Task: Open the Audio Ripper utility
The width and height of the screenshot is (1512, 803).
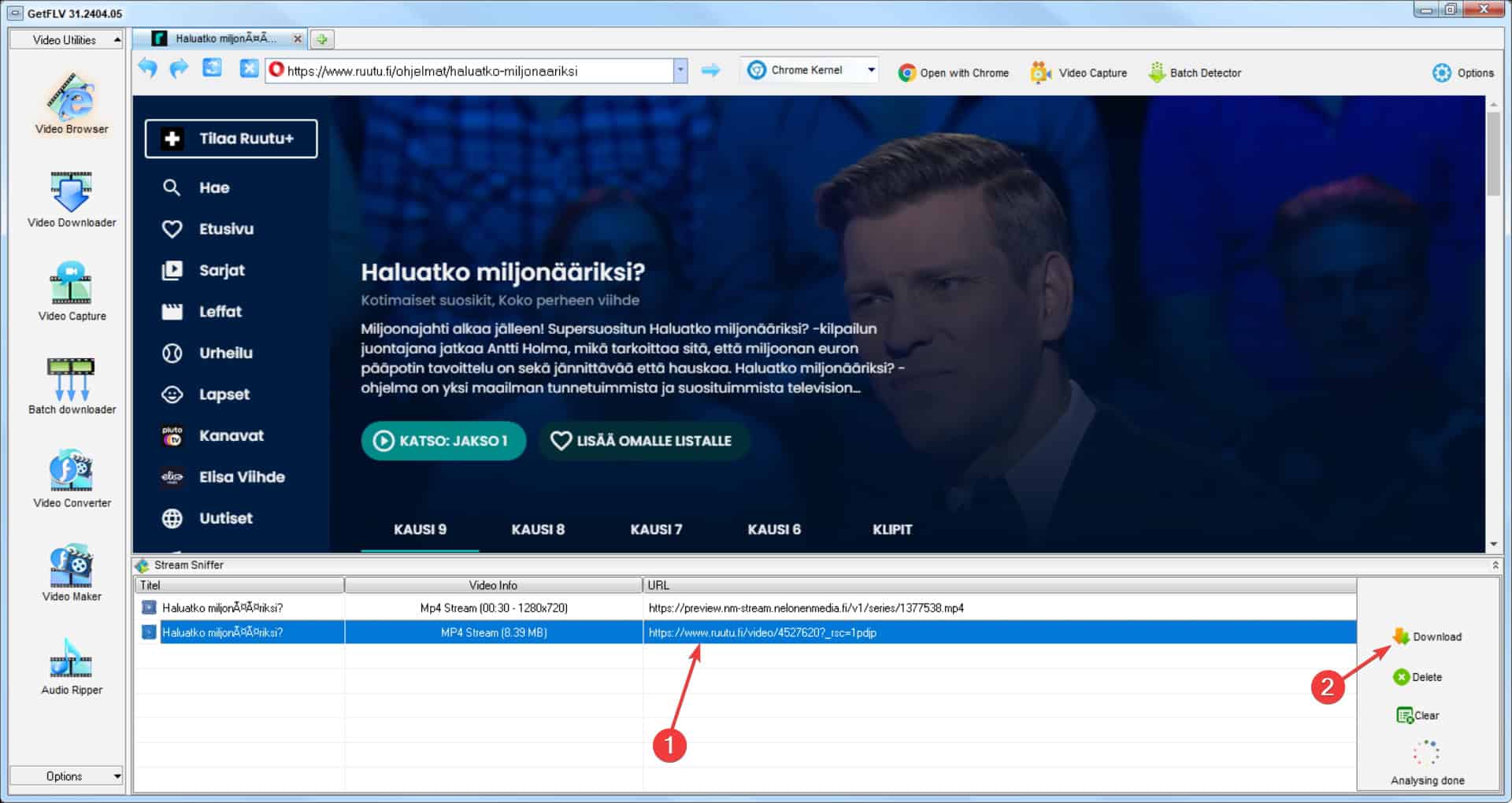Action: [x=72, y=666]
